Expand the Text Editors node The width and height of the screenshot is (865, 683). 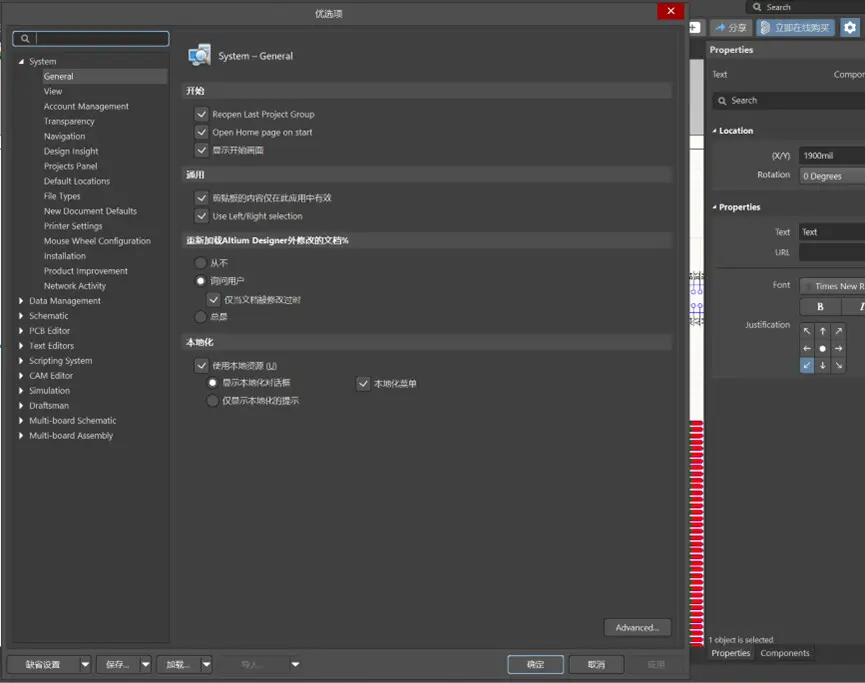point(21,345)
